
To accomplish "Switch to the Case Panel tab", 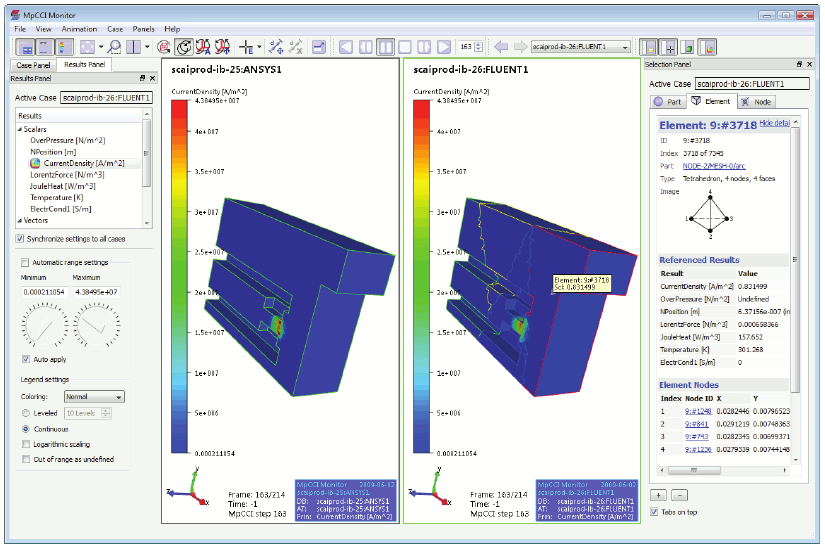I will coord(33,65).
